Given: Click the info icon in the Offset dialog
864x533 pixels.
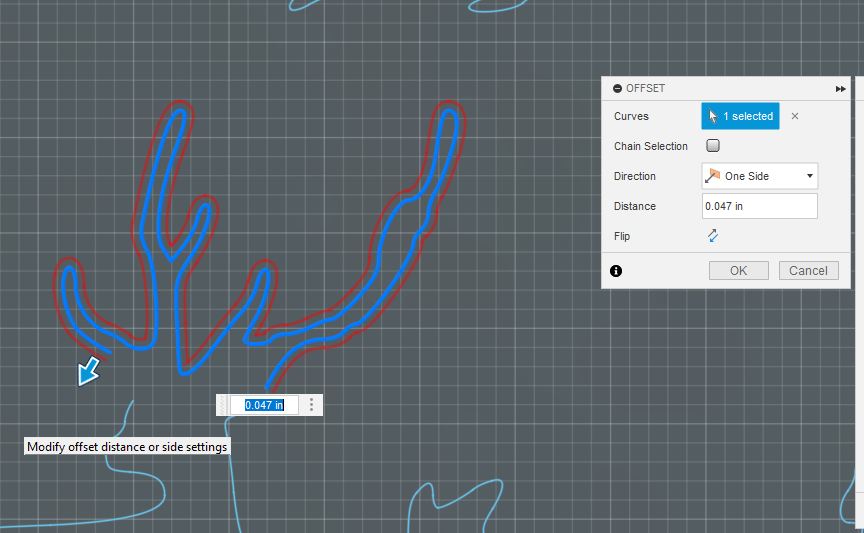Looking at the screenshot, I should [616, 271].
